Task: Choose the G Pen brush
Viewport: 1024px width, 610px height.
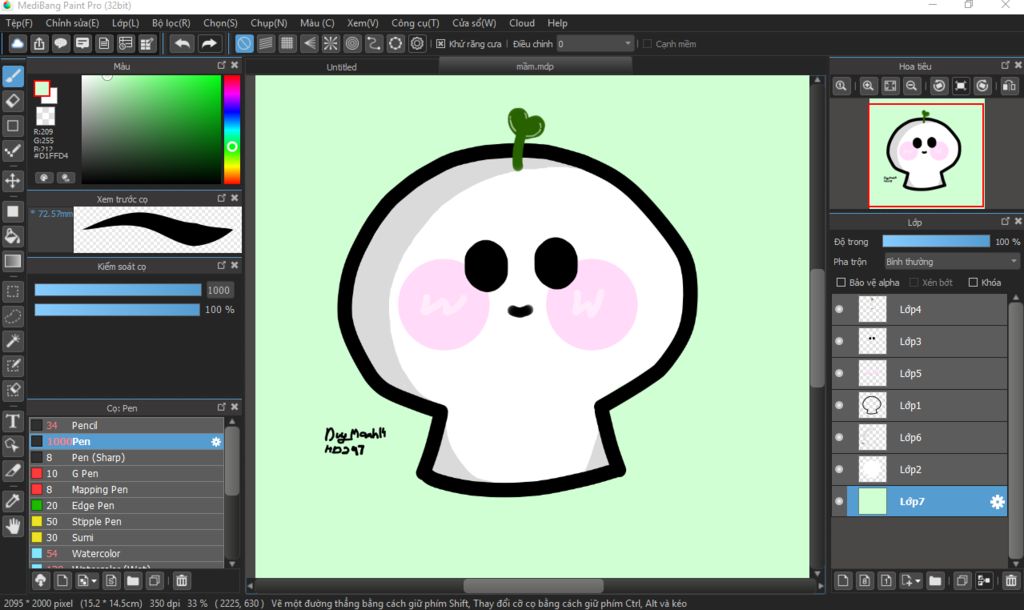Action: pyautogui.click(x=127, y=474)
